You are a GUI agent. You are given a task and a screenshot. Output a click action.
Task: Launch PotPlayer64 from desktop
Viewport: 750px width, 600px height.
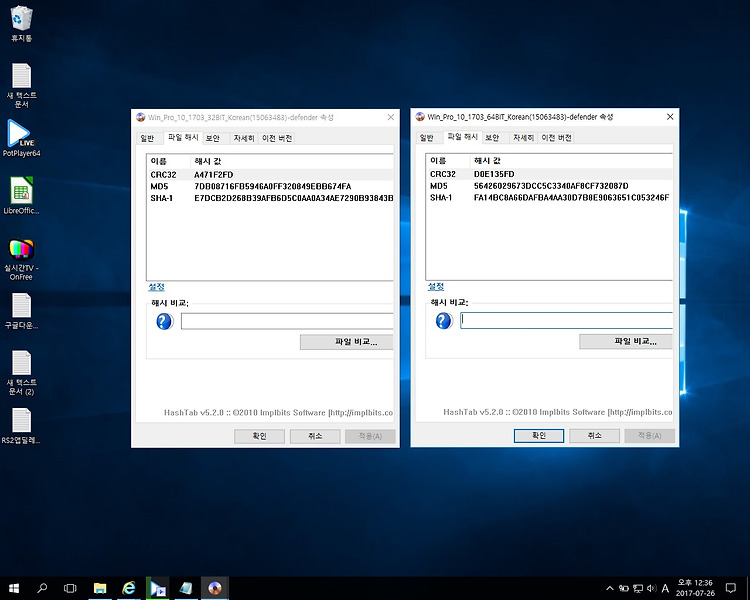coord(21,138)
